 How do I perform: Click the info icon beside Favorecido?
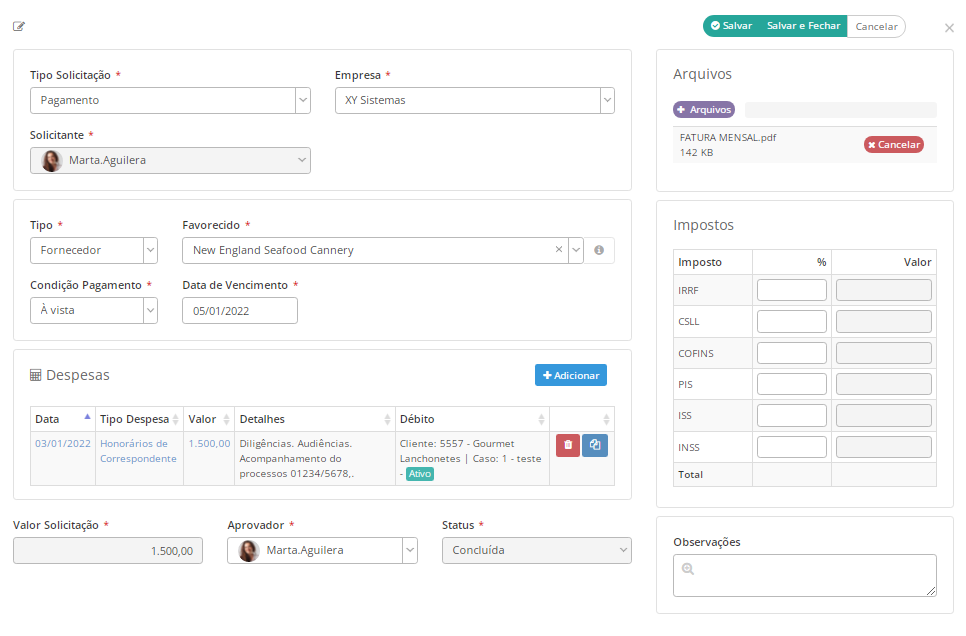coord(599,250)
